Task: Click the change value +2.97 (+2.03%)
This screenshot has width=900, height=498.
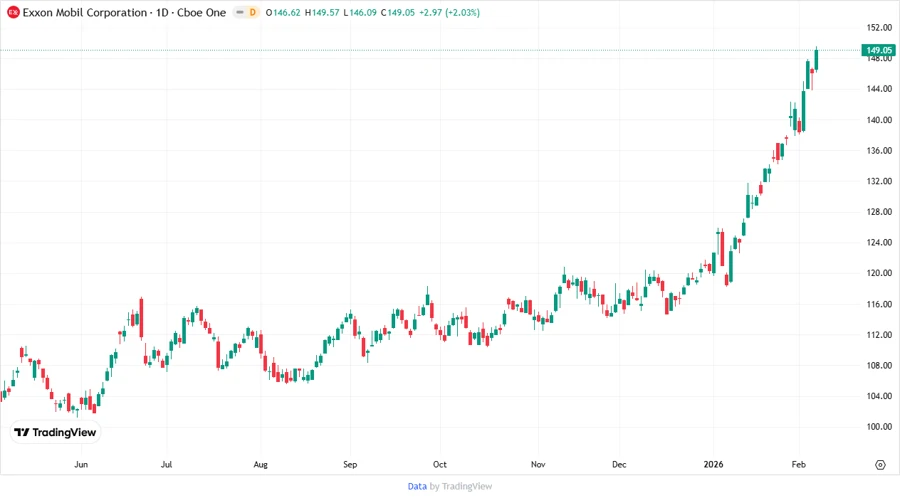Action: (449, 13)
